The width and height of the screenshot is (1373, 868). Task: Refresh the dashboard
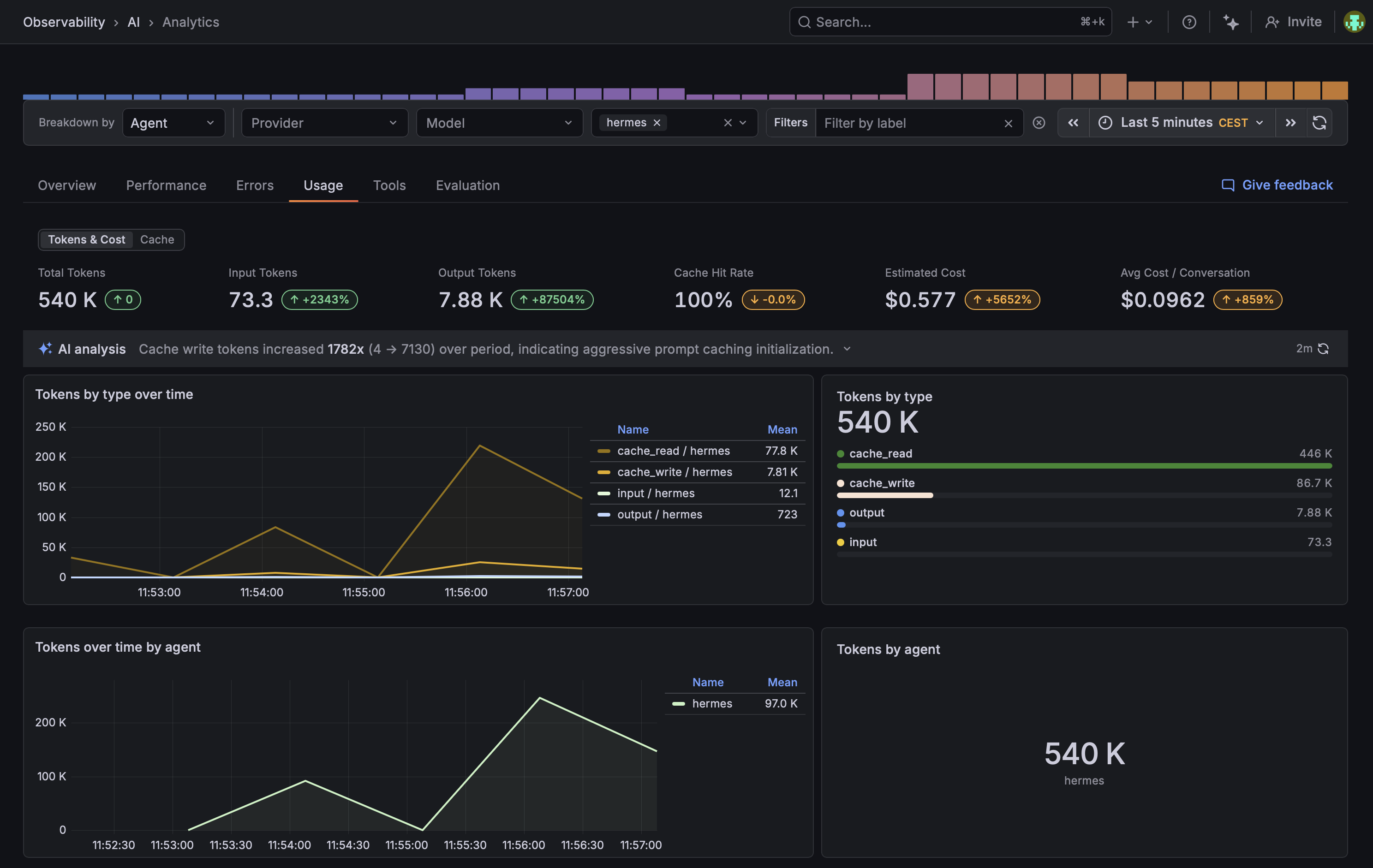click(1319, 123)
